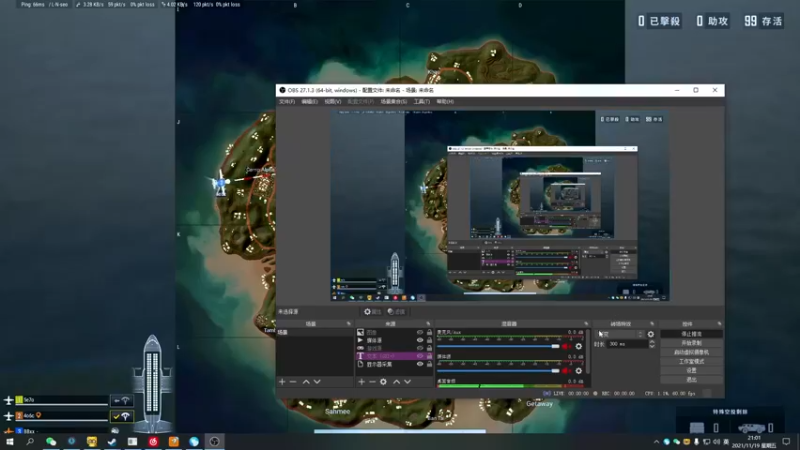The height and width of the screenshot is (450, 800).
Task: Switch to OBS Studio taskbar icon
Action: [x=214, y=441]
